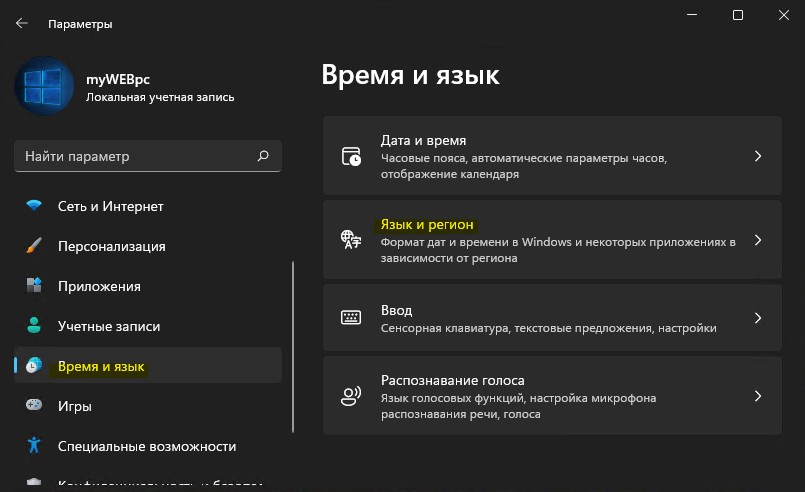The image size is (805, 492).
Task: Open the "Язык и регион" settings
Action: click(552, 240)
